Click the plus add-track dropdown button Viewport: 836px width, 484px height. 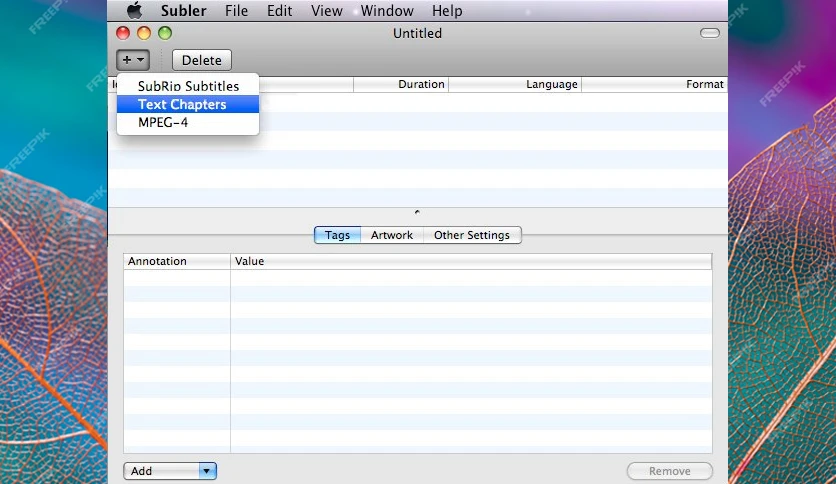point(133,60)
